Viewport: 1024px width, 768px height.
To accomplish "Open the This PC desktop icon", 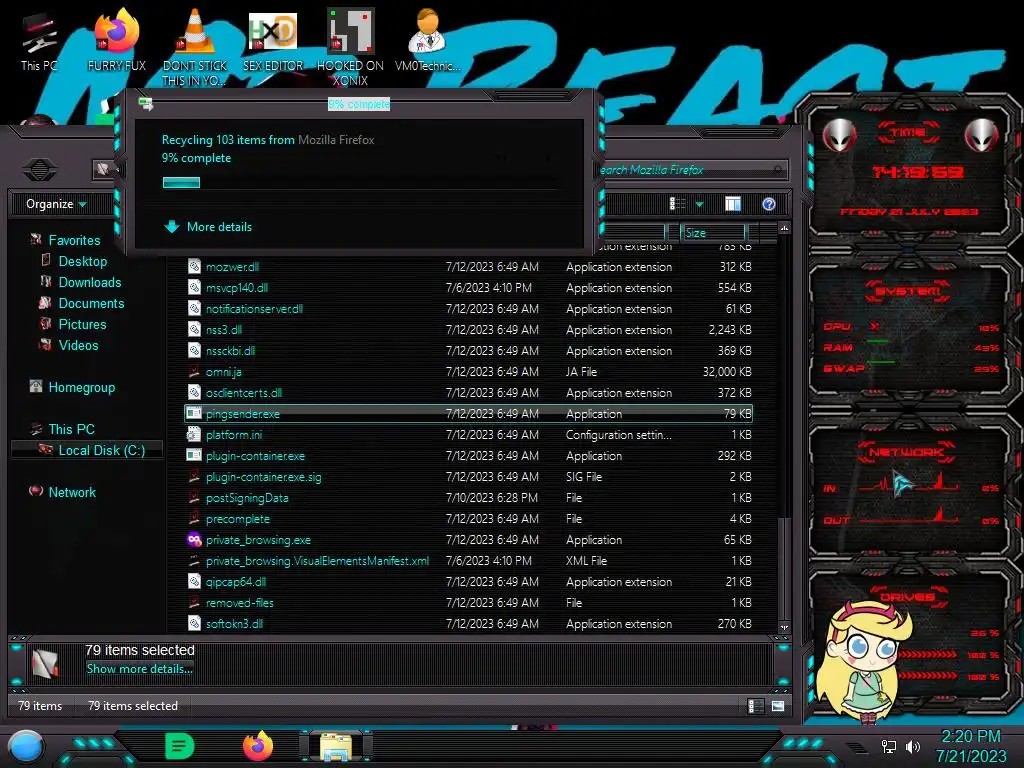I will (39, 40).
